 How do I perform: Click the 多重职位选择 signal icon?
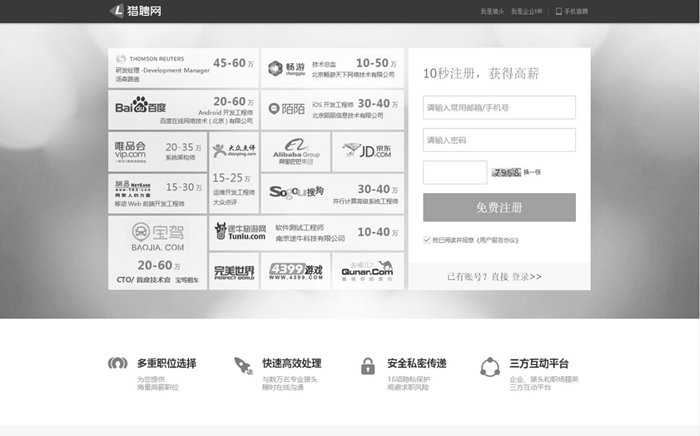117,363
